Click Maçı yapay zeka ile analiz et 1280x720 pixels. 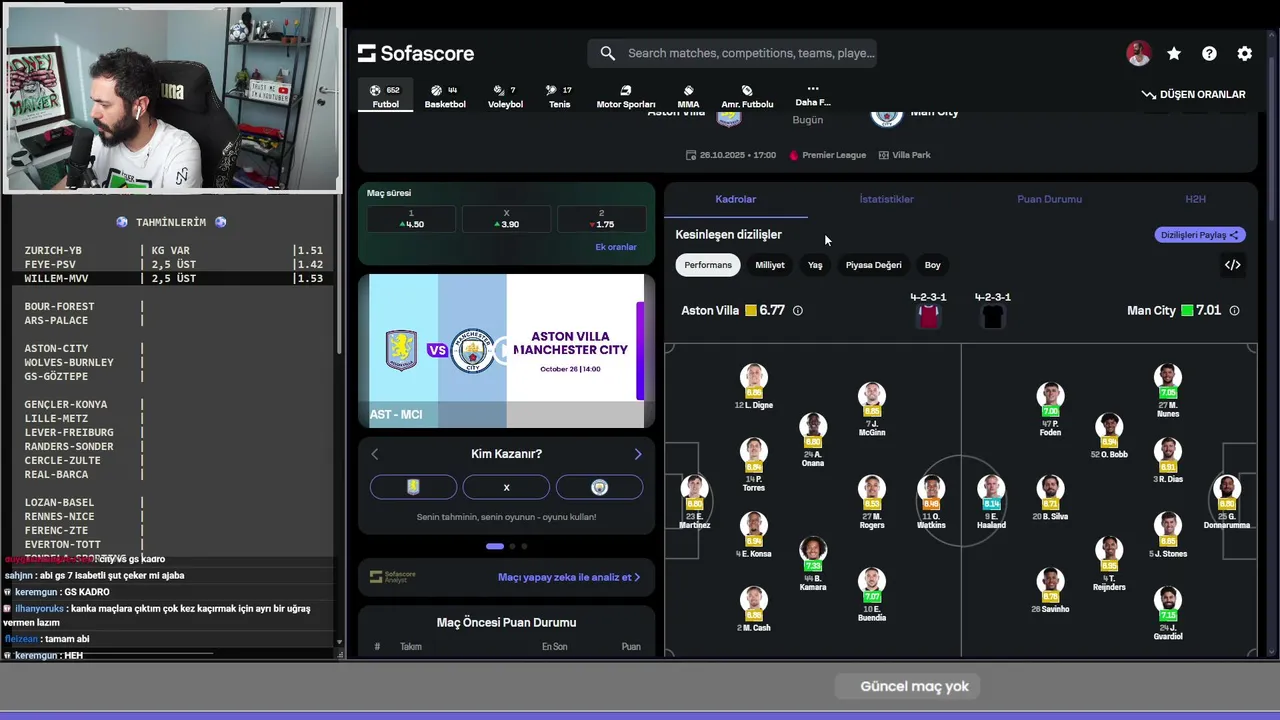tap(569, 577)
